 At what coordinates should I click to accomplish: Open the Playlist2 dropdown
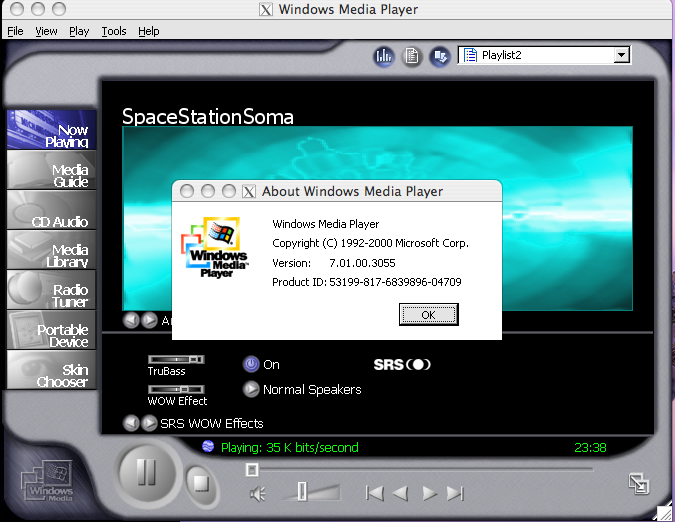[x=621, y=55]
